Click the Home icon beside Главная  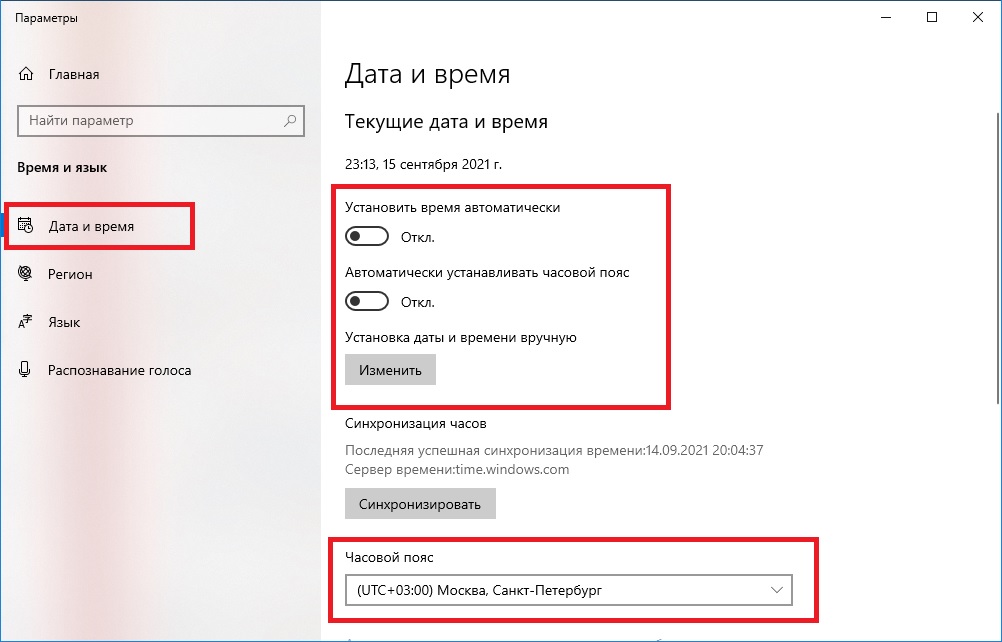pos(26,74)
